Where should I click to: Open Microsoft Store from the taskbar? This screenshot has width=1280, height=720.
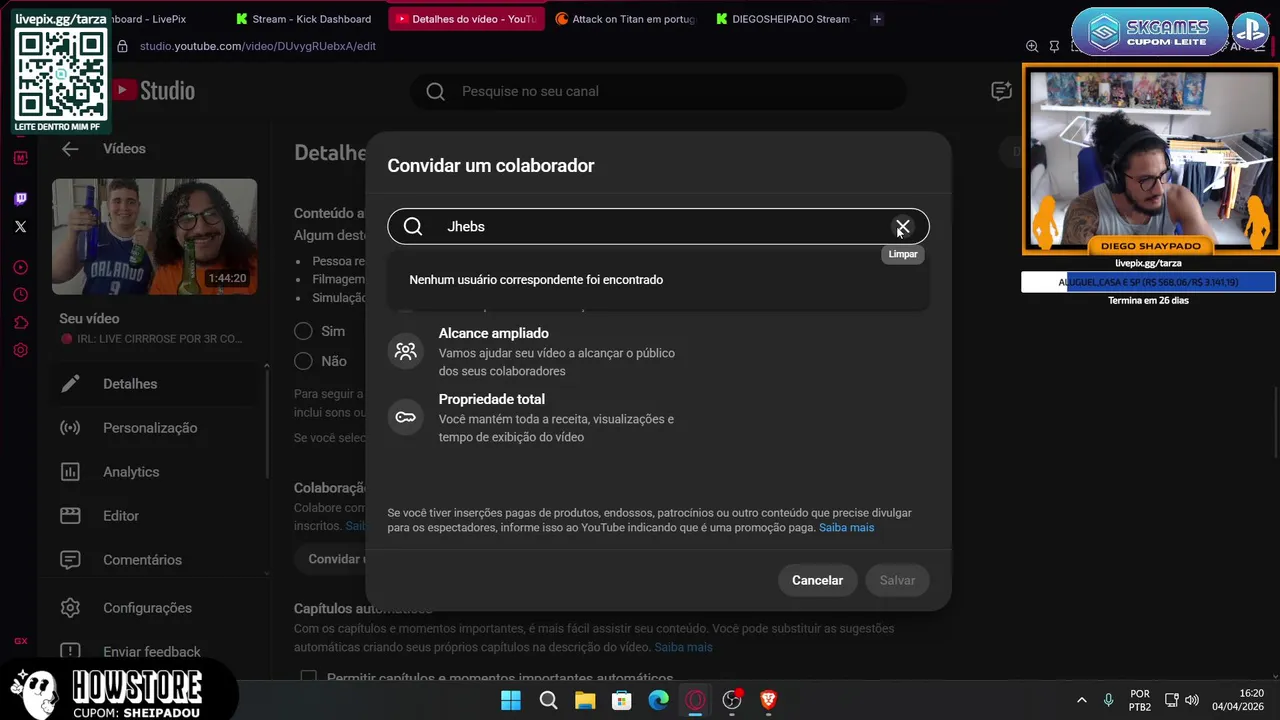pyautogui.click(x=622, y=700)
